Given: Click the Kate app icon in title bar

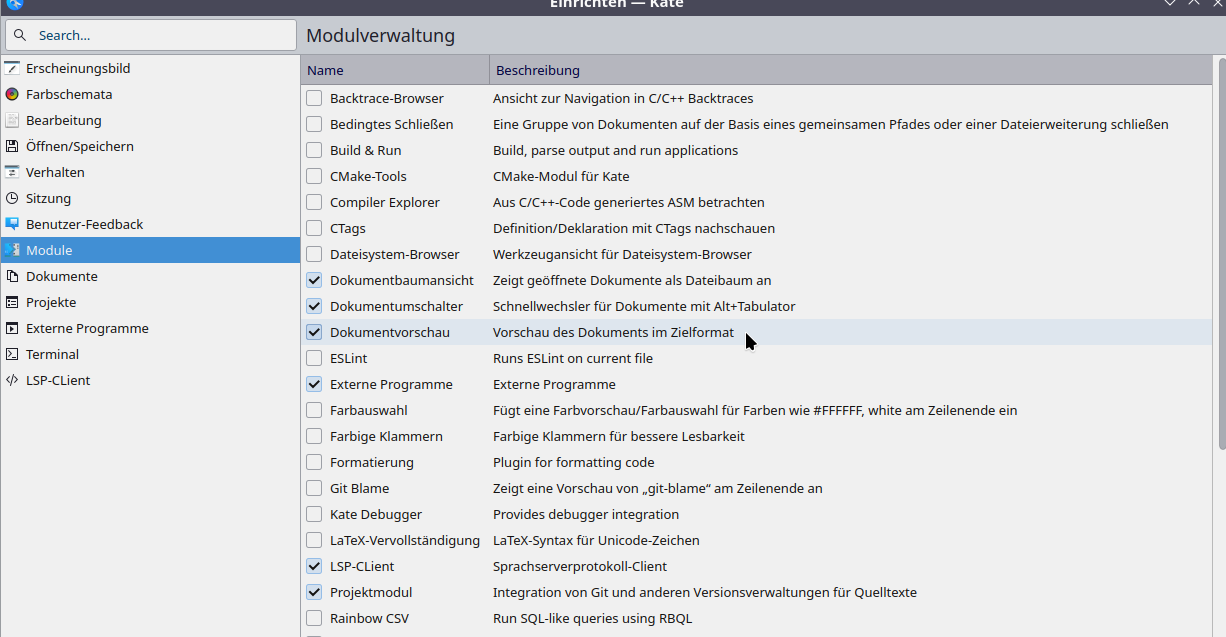Looking at the screenshot, I should click(14, 3).
